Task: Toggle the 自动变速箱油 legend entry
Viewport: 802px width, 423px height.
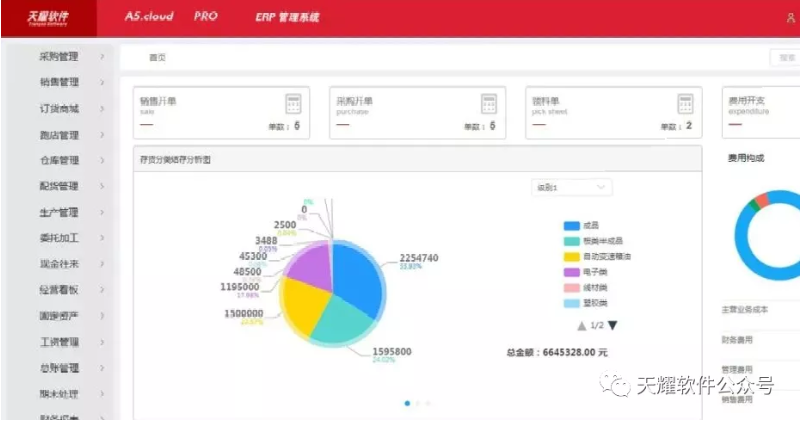Action: pyautogui.click(x=597, y=257)
